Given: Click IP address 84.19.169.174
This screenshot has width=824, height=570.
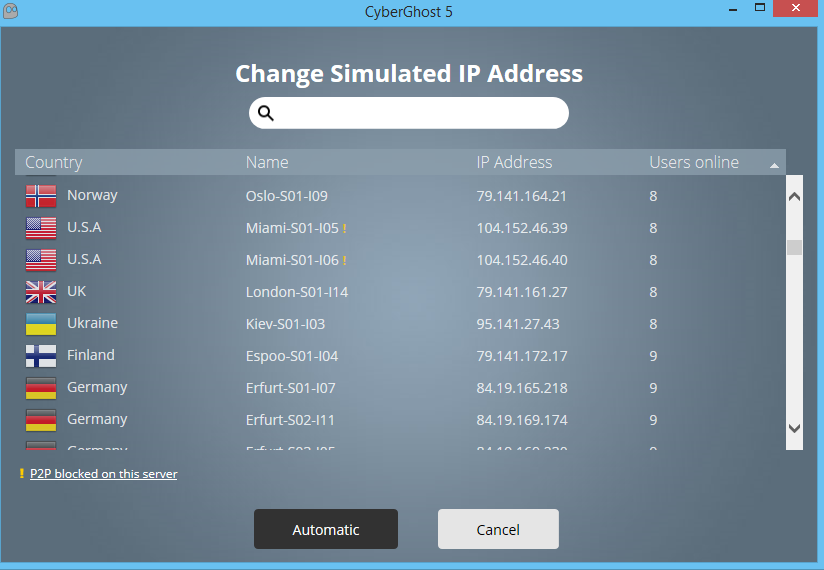Looking at the screenshot, I should [522, 421].
